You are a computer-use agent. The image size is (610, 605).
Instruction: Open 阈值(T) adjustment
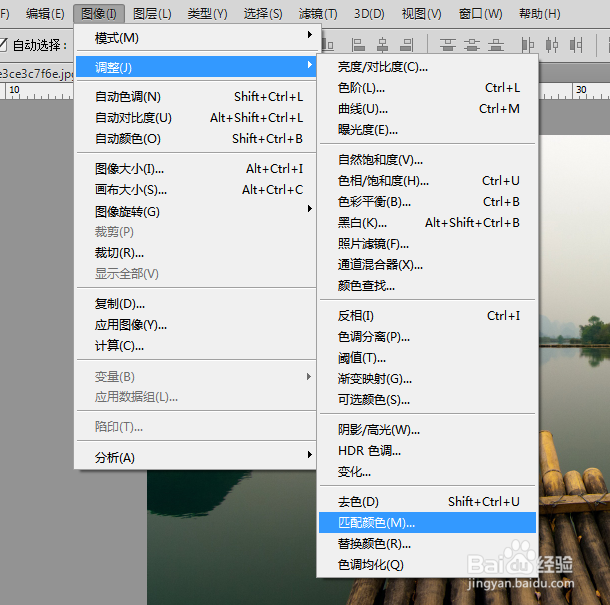click(x=427, y=358)
